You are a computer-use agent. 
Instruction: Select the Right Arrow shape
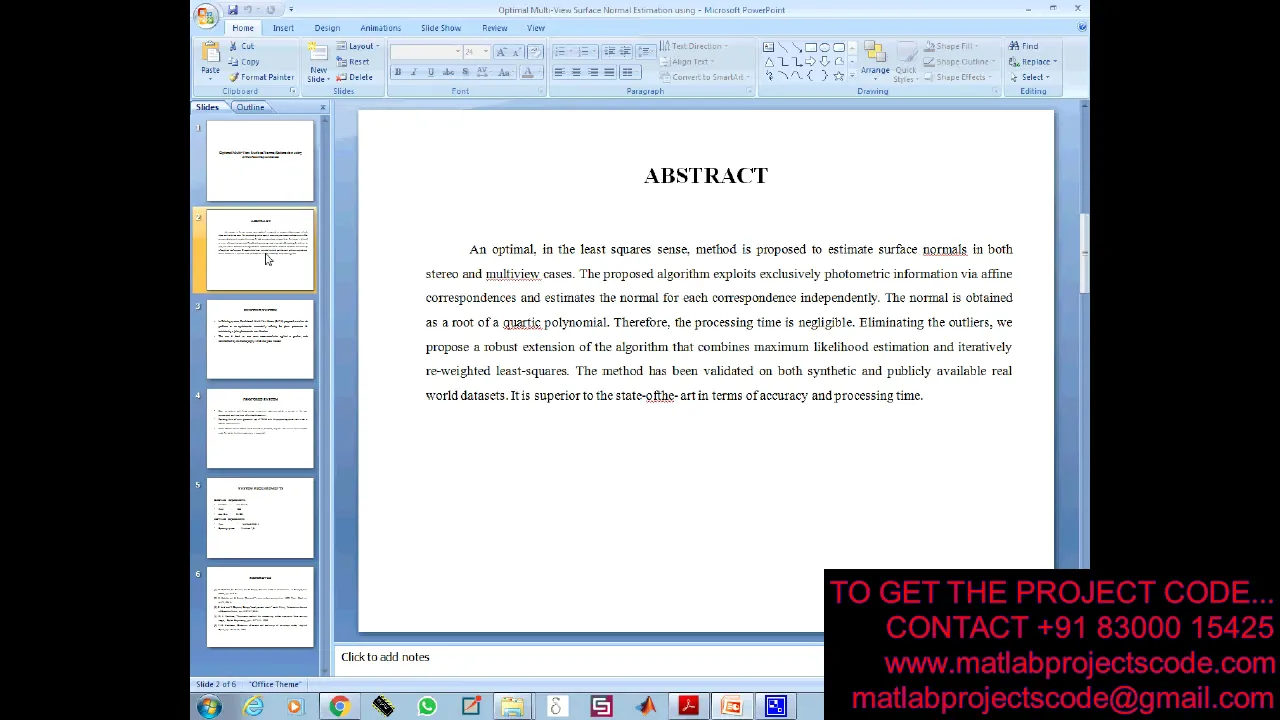pos(810,62)
